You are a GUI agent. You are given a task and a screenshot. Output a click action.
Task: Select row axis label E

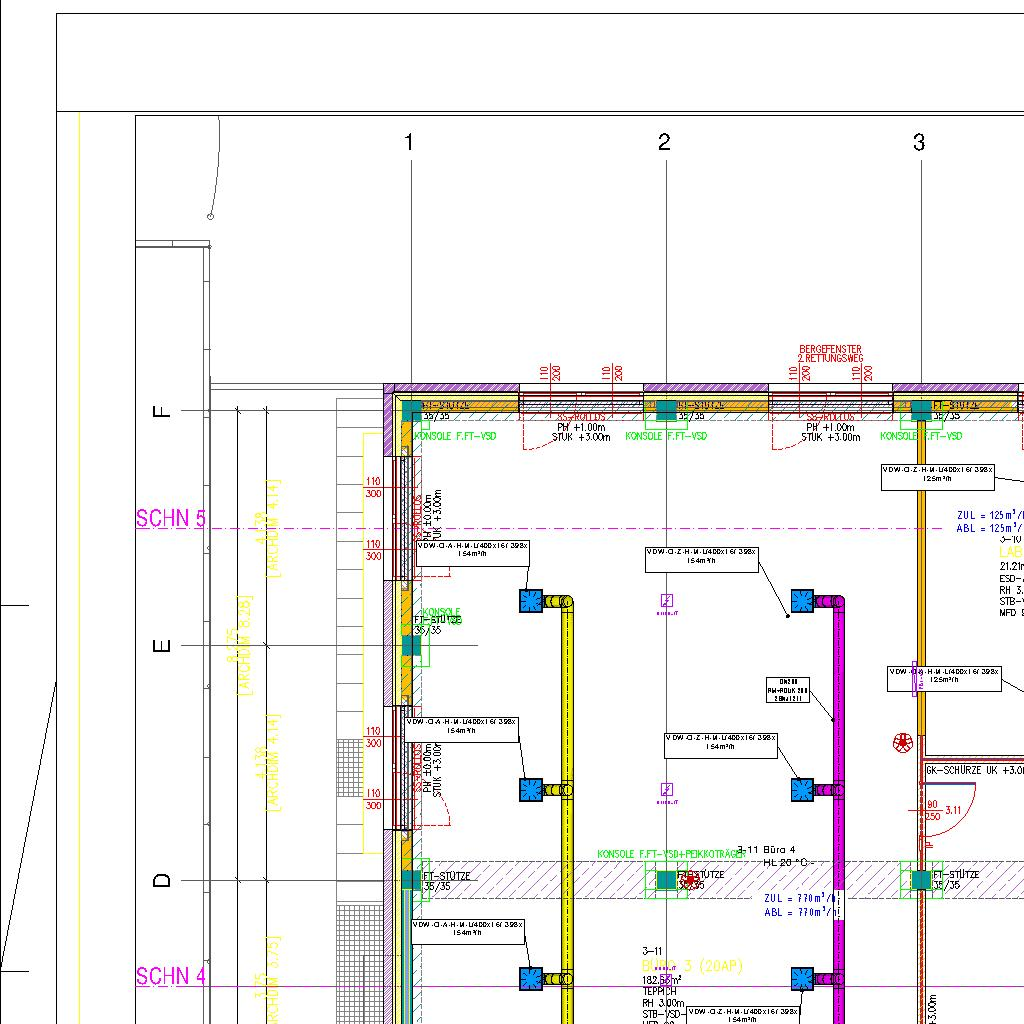coord(161,646)
